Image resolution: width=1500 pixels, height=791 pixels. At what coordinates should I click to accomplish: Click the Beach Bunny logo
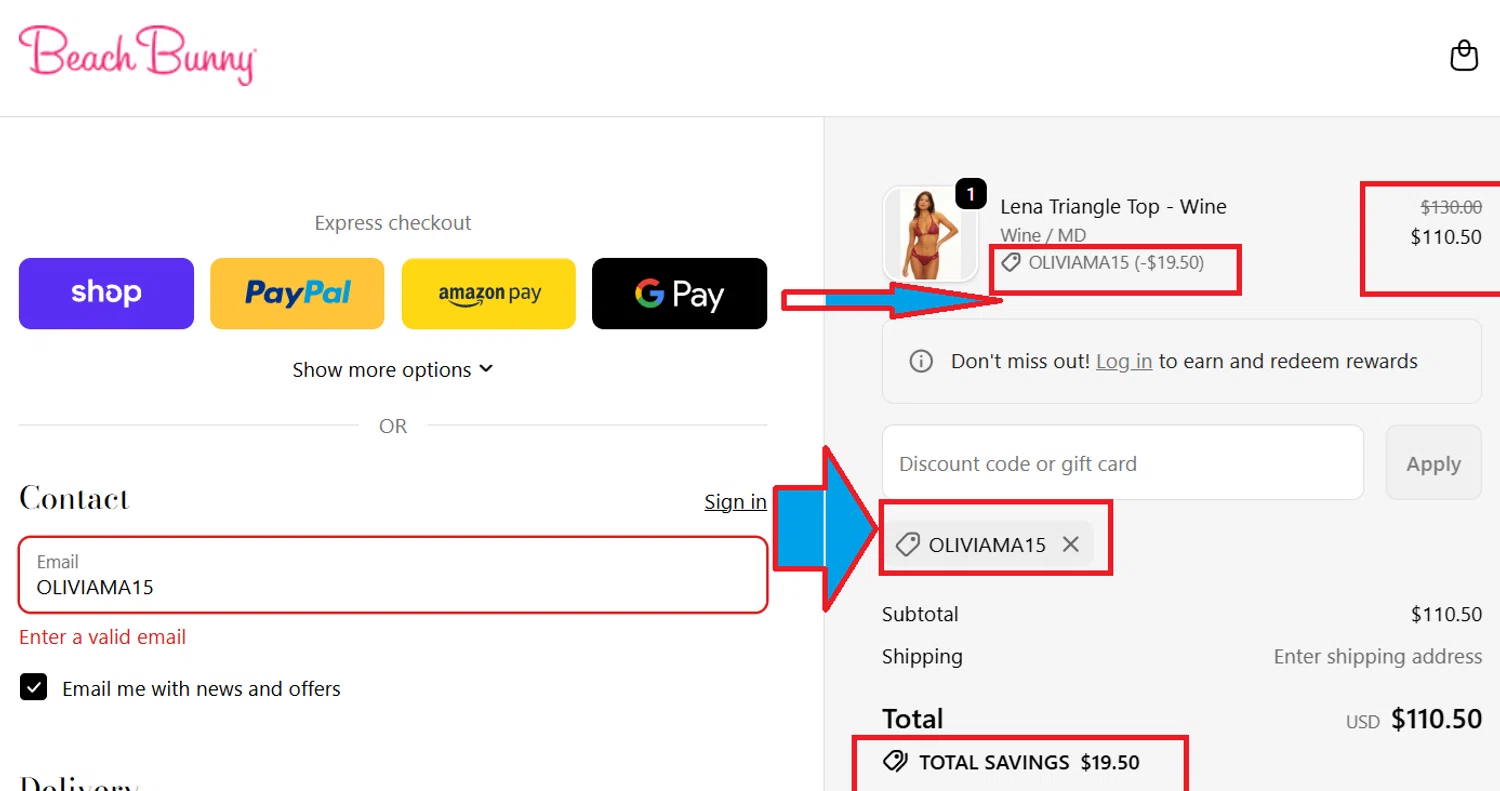coord(138,54)
